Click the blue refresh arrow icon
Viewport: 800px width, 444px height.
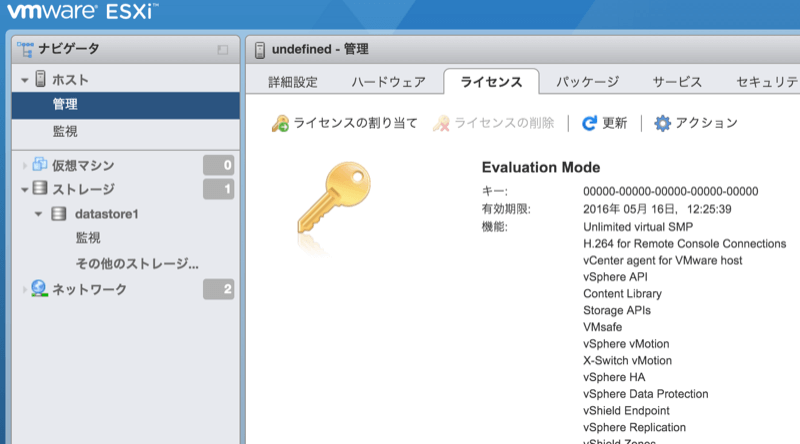[589, 123]
